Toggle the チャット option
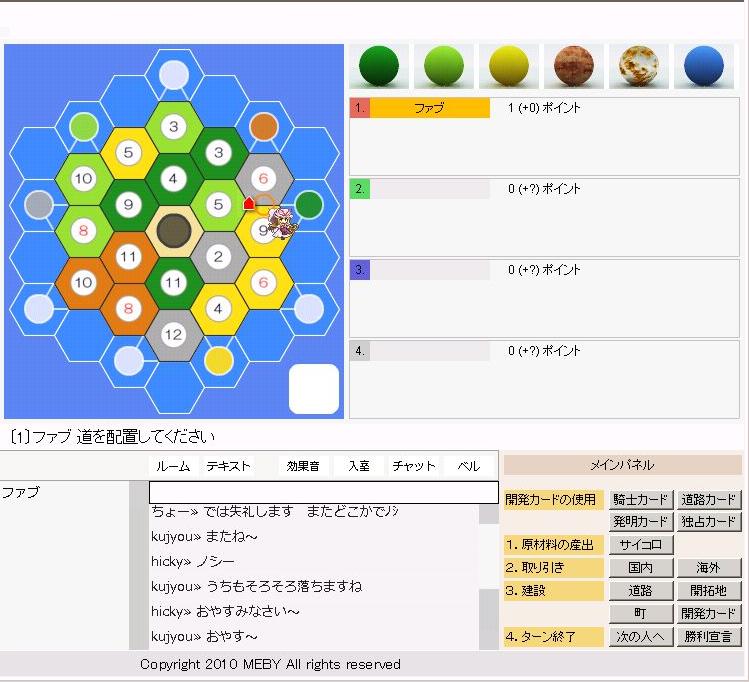Screen dimensions: 749x682 point(414,466)
